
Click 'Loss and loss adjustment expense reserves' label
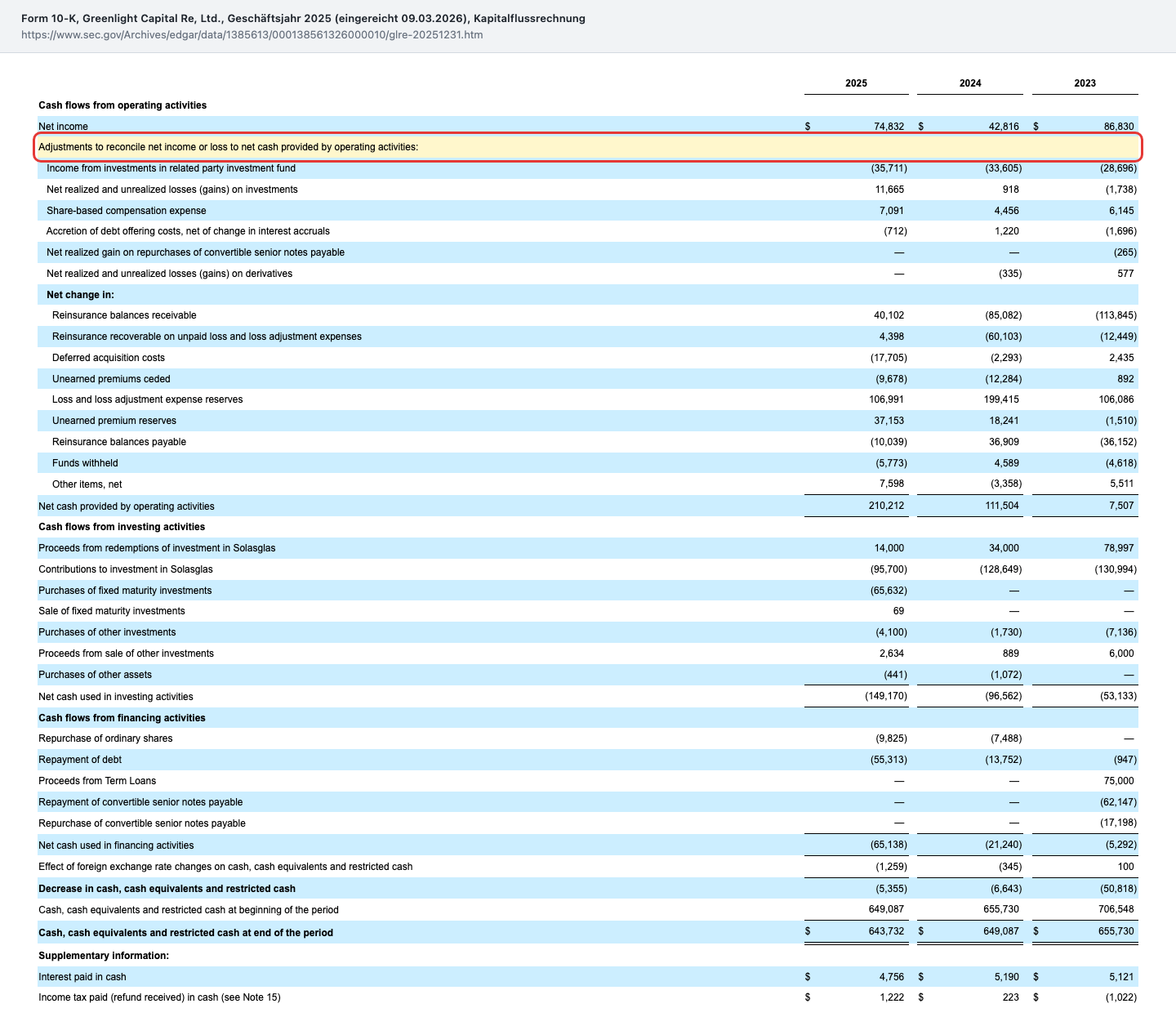tap(147, 399)
